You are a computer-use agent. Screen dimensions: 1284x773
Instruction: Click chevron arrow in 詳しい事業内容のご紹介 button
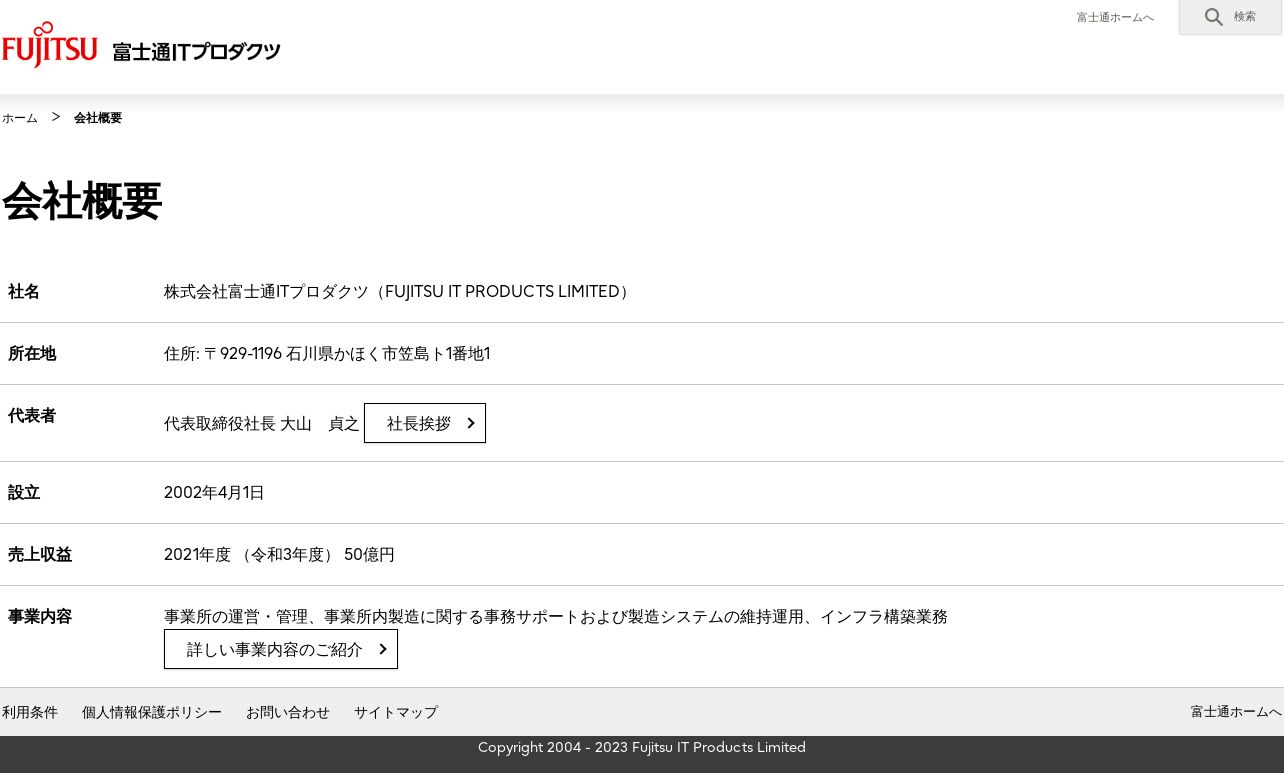coord(383,649)
